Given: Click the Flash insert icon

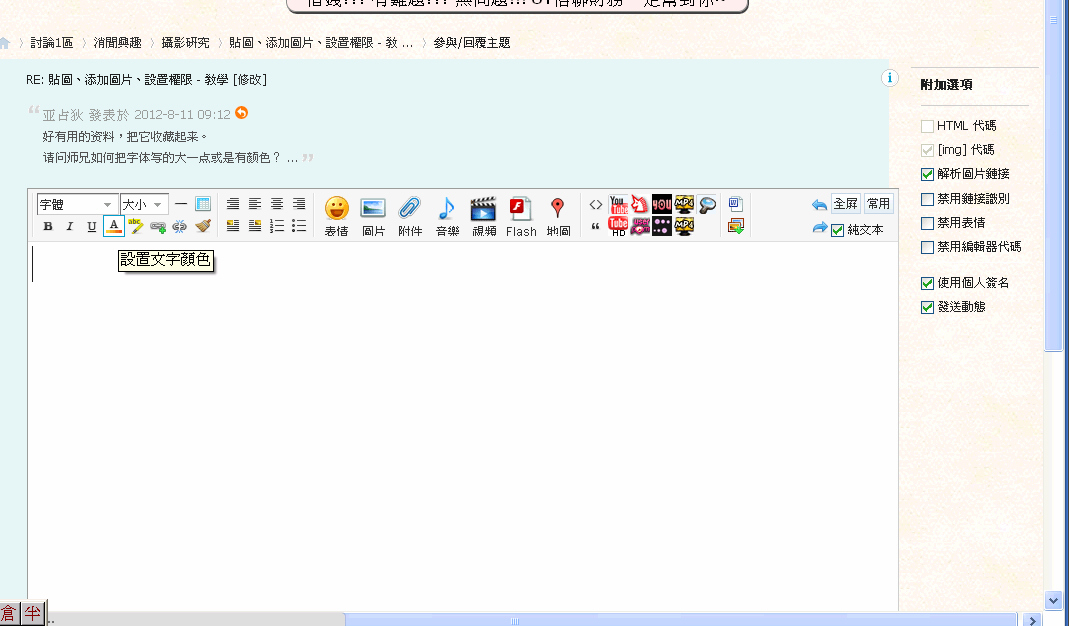Looking at the screenshot, I should [521, 215].
